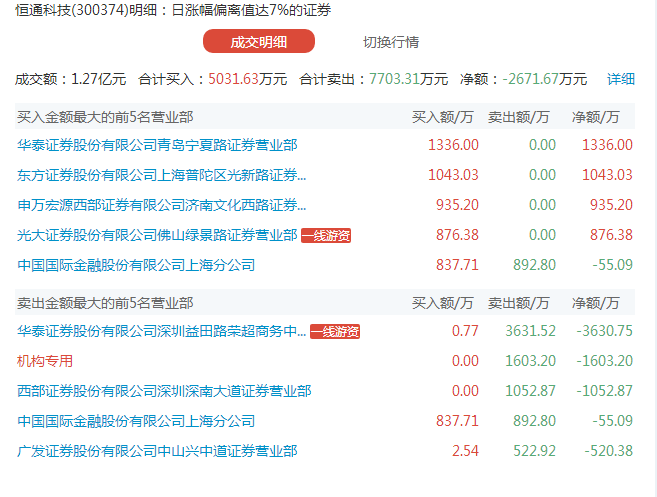Screen dimensions: 657x497
Task: Open 中国国际金融上海分公司 link in buy list
Action: coord(136,265)
